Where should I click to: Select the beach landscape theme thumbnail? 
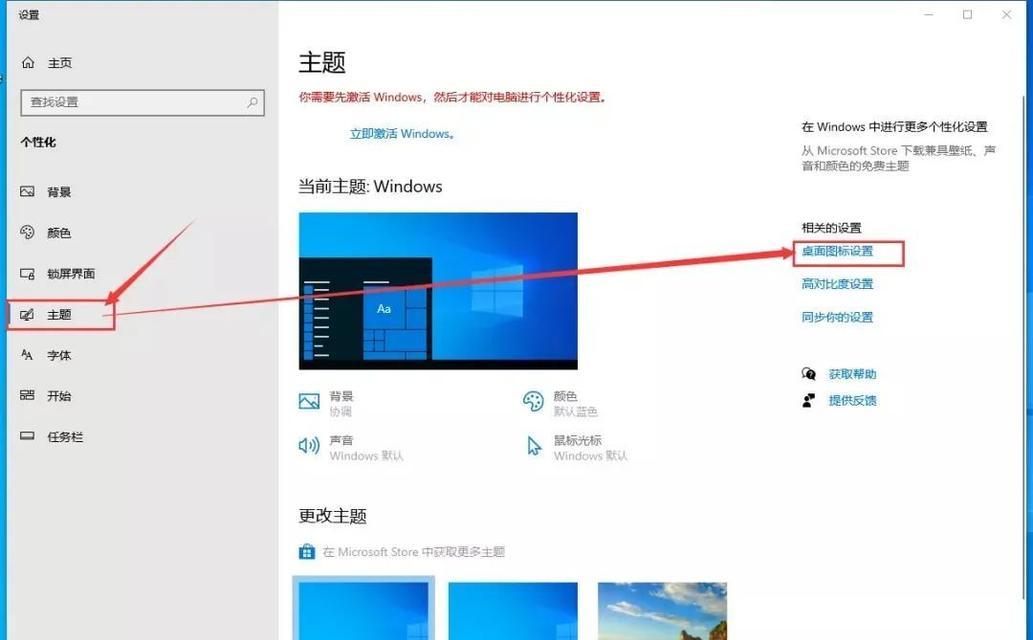(x=662, y=611)
